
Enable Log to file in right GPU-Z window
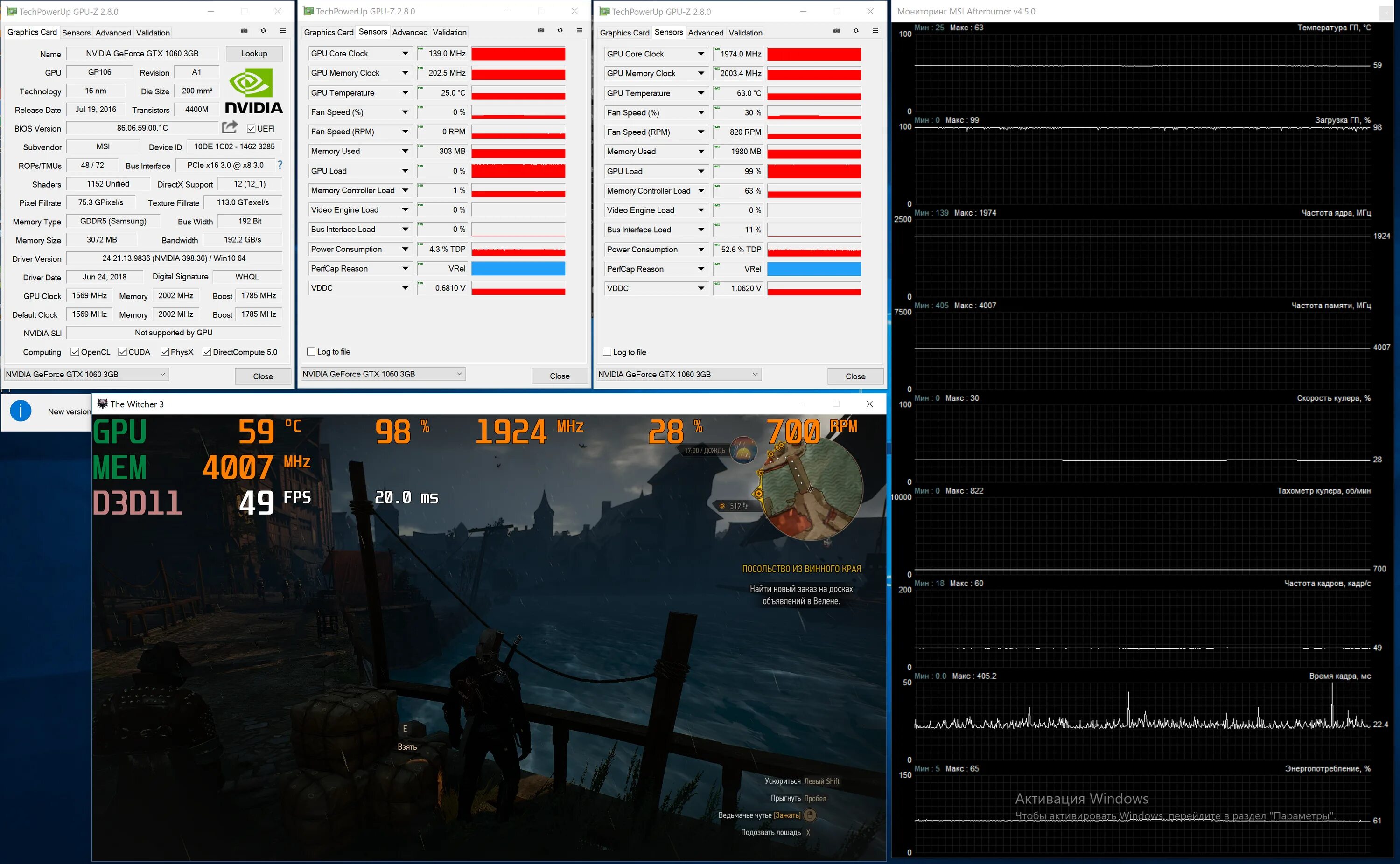click(x=608, y=352)
